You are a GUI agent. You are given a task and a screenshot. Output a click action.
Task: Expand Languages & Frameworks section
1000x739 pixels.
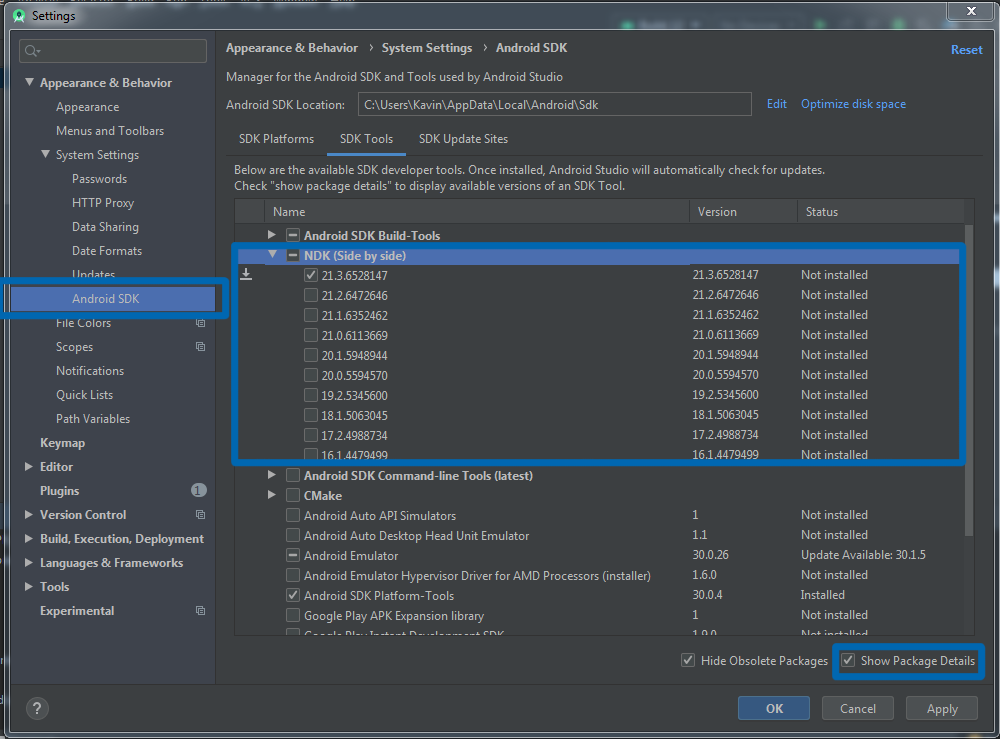click(x=29, y=563)
